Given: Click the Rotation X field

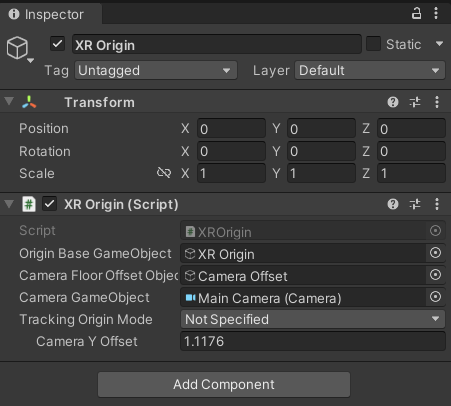Looking at the screenshot, I should [231, 151].
